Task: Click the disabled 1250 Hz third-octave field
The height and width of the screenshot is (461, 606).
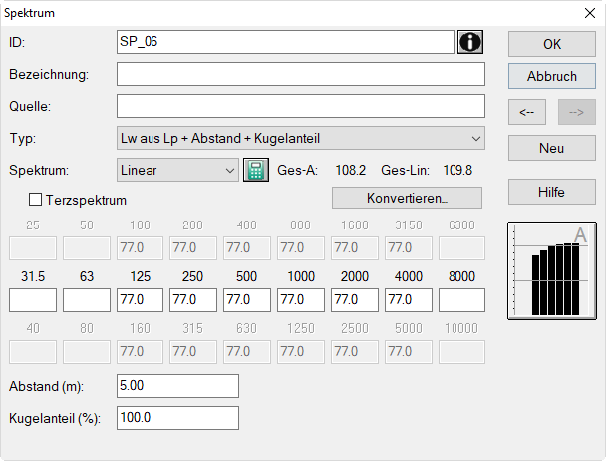Action: point(301,352)
